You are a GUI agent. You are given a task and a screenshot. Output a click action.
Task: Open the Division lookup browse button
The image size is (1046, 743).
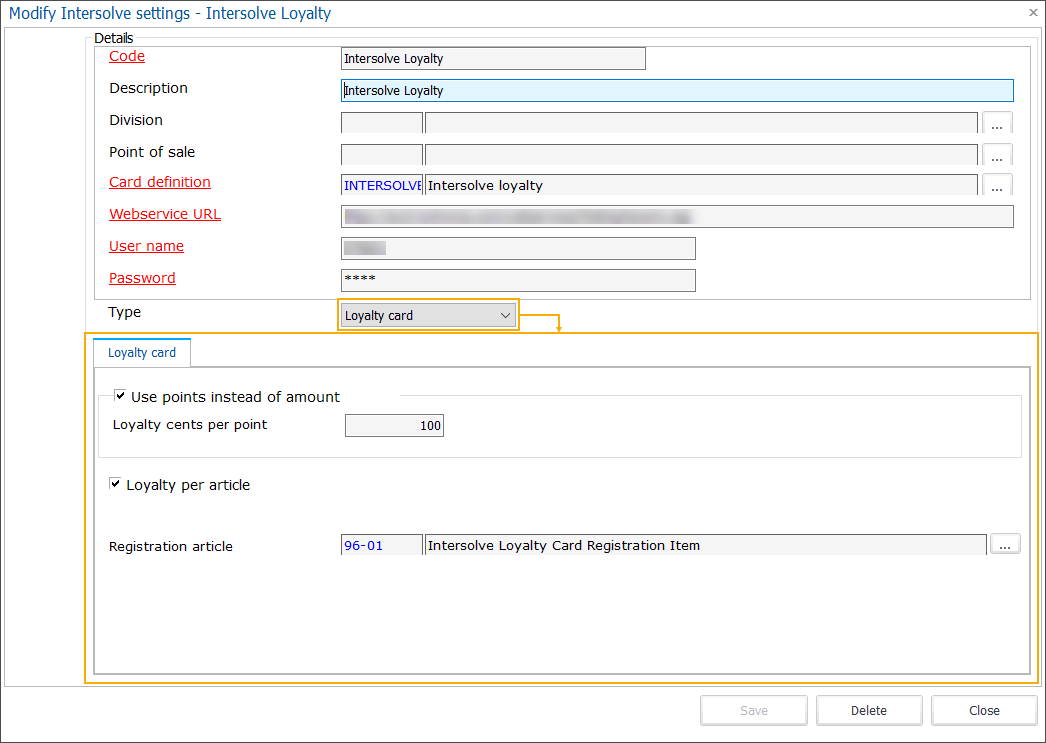997,123
